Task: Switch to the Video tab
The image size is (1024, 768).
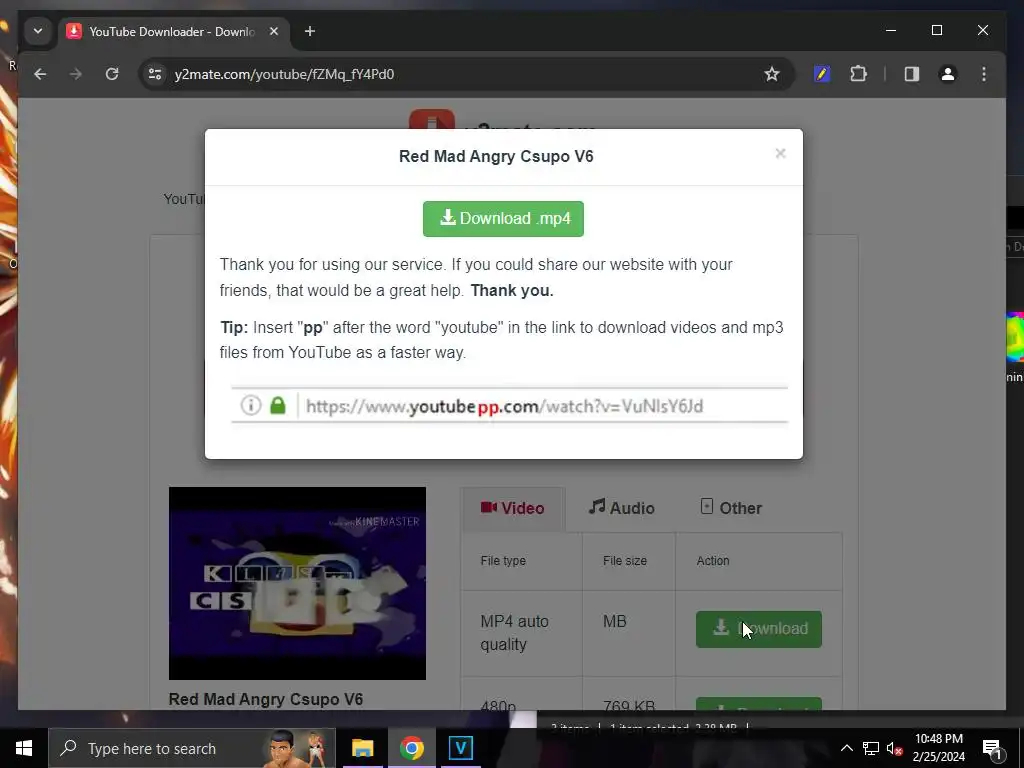Action: [513, 508]
